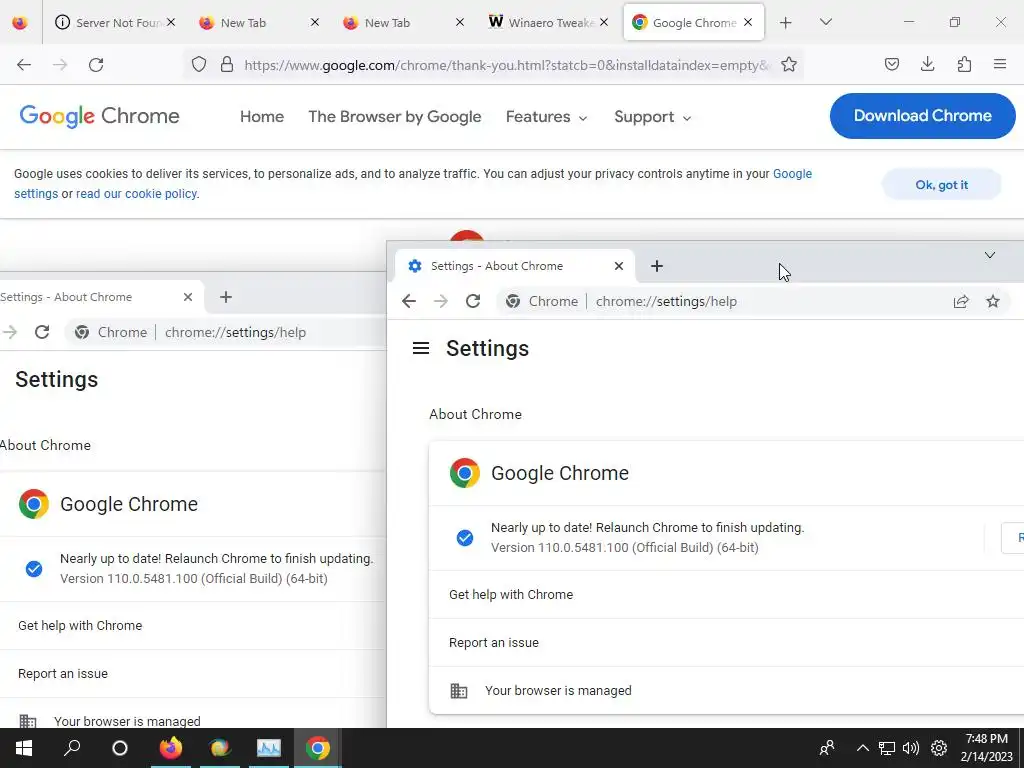Open Report an issue in front window
Screen dimensions: 1024x768
726,643
